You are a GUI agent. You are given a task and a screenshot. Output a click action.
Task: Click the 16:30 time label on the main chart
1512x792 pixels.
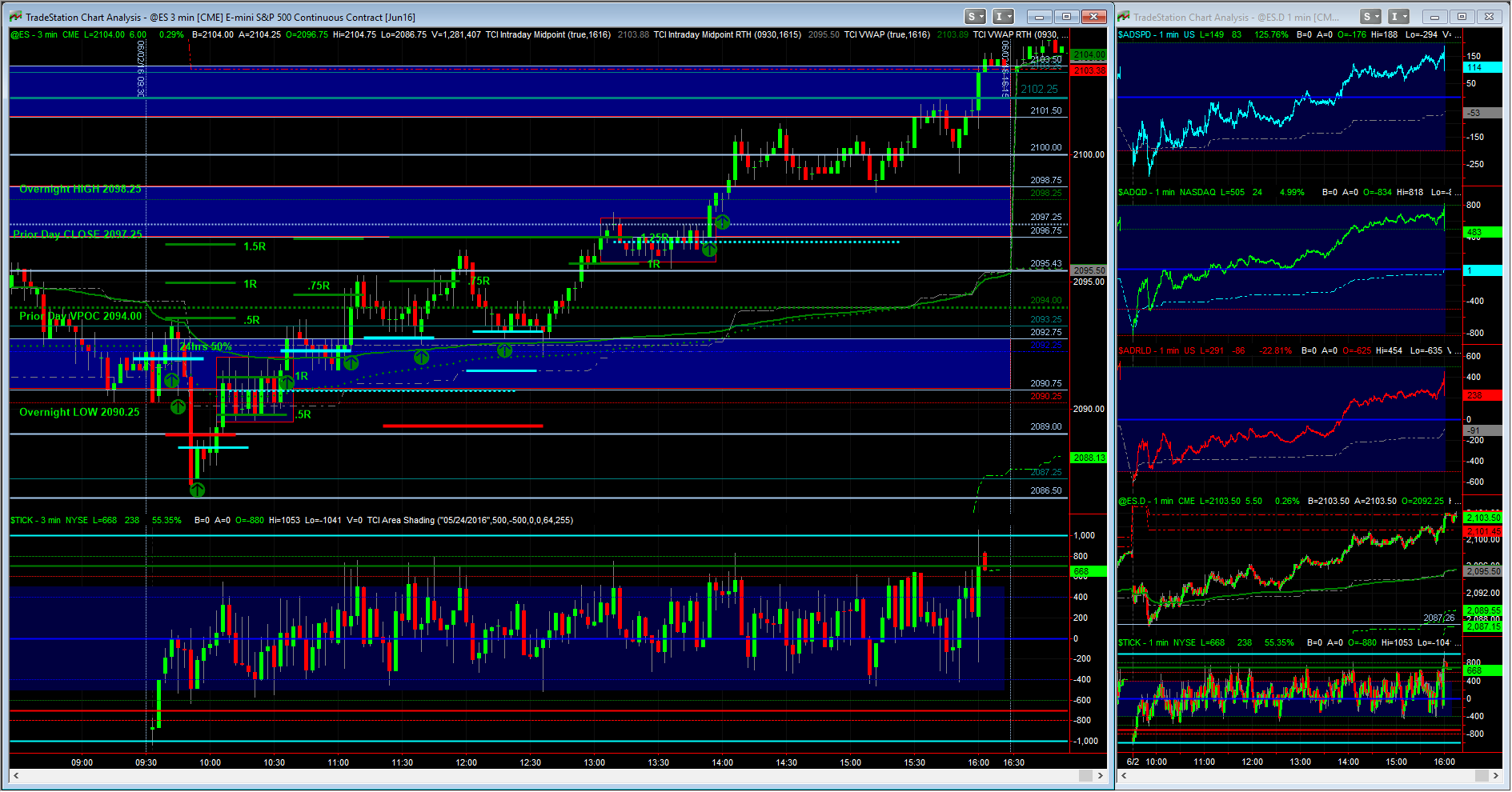click(x=1014, y=762)
